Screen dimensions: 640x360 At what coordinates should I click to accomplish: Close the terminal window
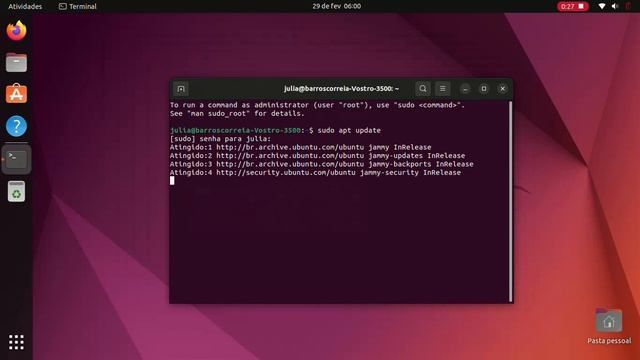tap(503, 89)
